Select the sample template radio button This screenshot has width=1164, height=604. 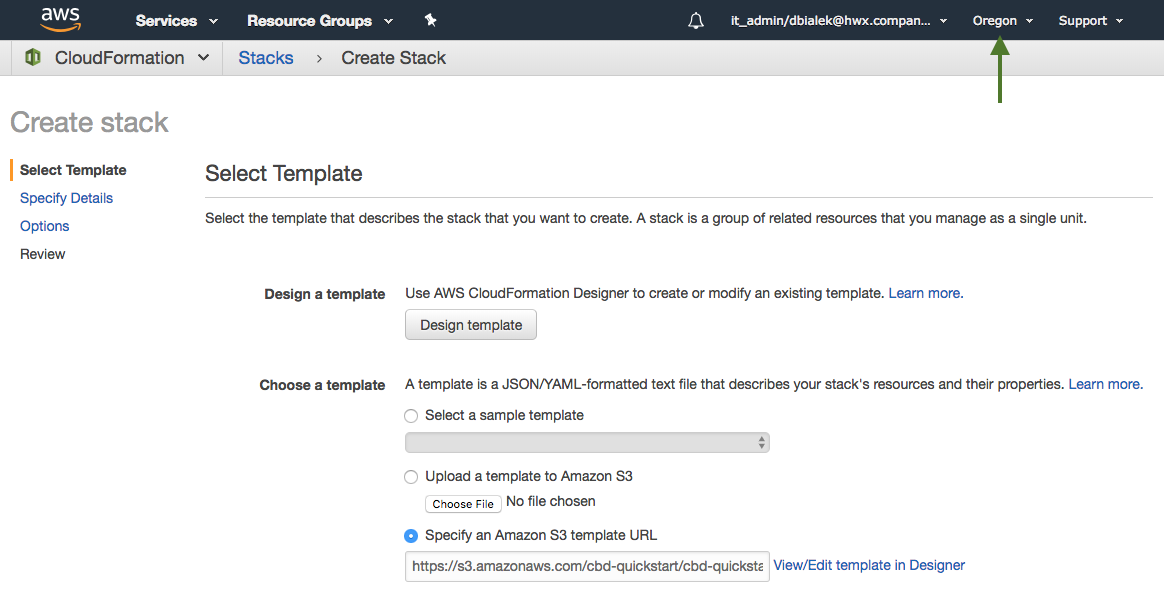point(411,416)
